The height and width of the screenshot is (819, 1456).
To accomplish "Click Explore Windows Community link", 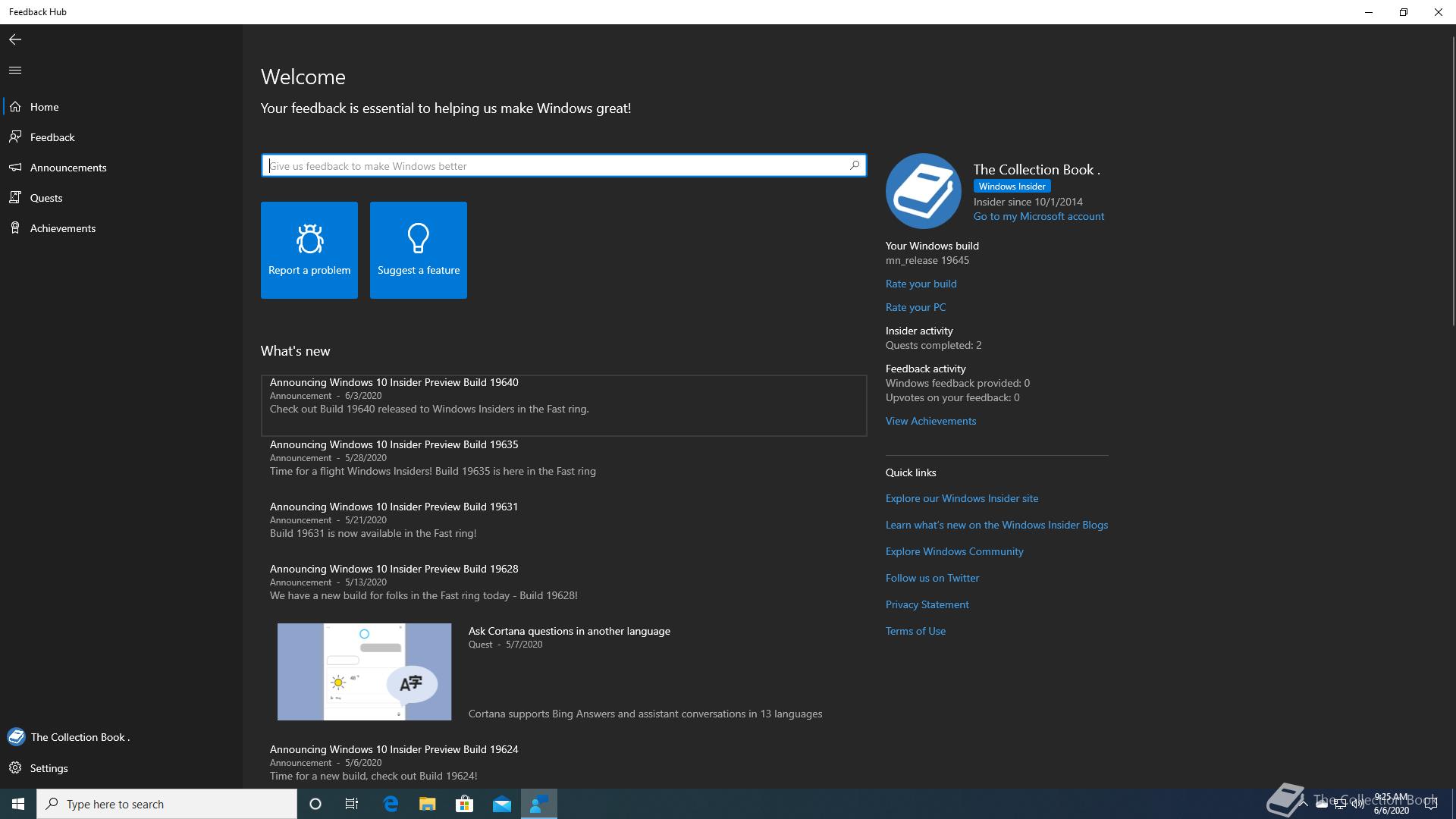I will [954, 551].
